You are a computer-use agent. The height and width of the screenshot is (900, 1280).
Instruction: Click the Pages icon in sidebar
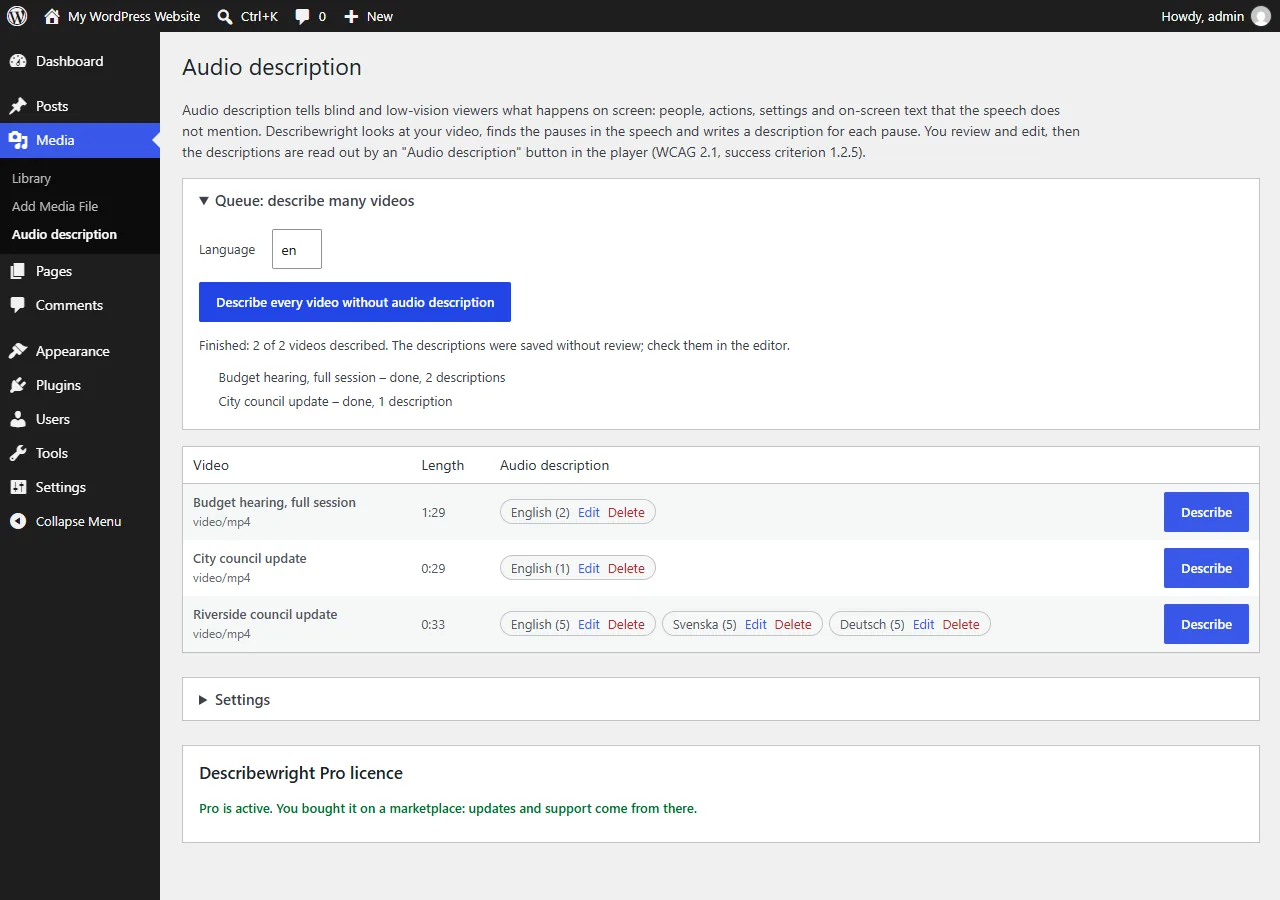pos(18,271)
